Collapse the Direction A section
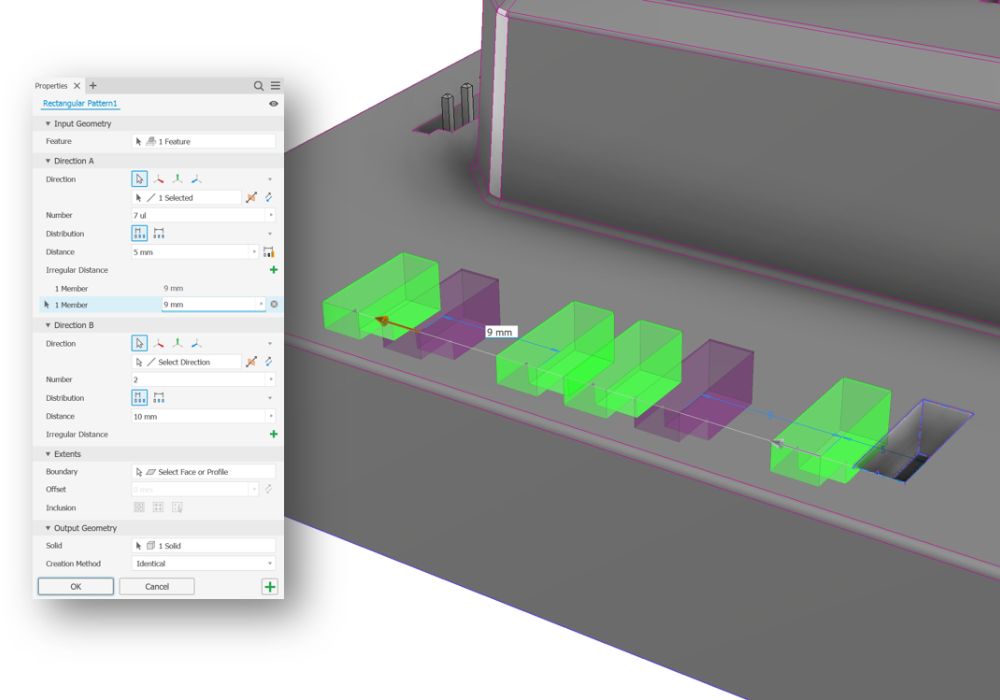Screen dimensions: 1000x700 point(47,161)
